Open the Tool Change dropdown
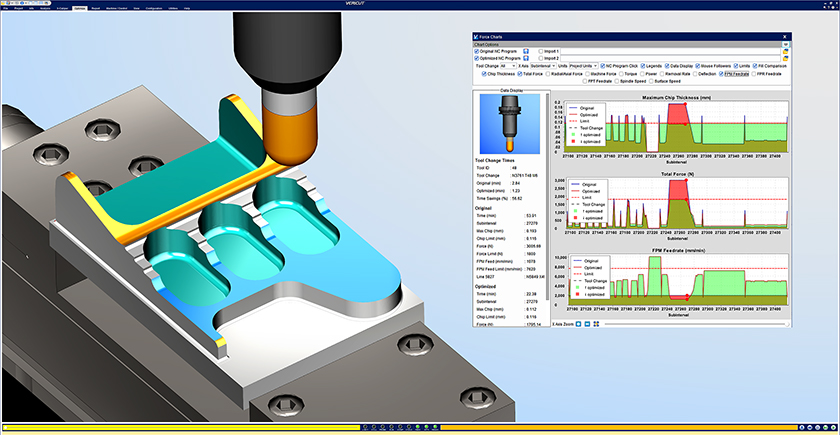Image resolution: width=840 pixels, height=435 pixels. (508, 66)
